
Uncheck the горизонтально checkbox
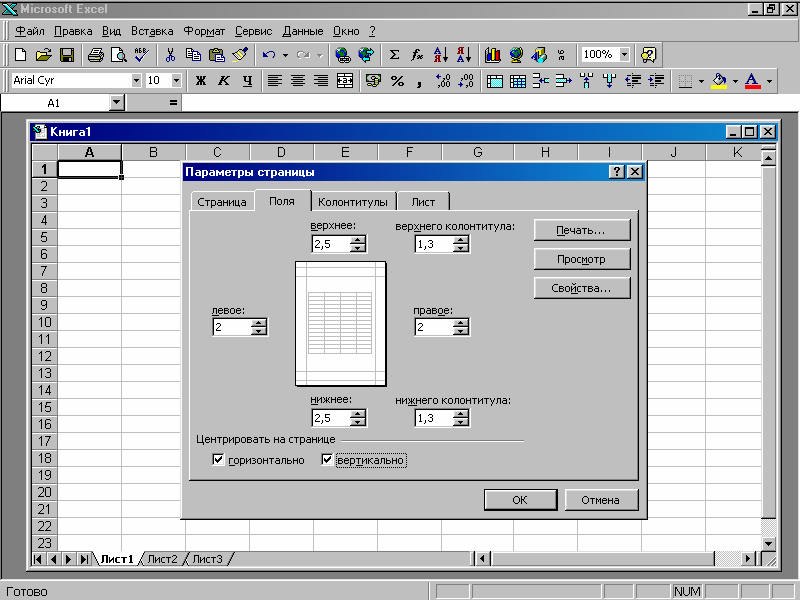[218, 460]
